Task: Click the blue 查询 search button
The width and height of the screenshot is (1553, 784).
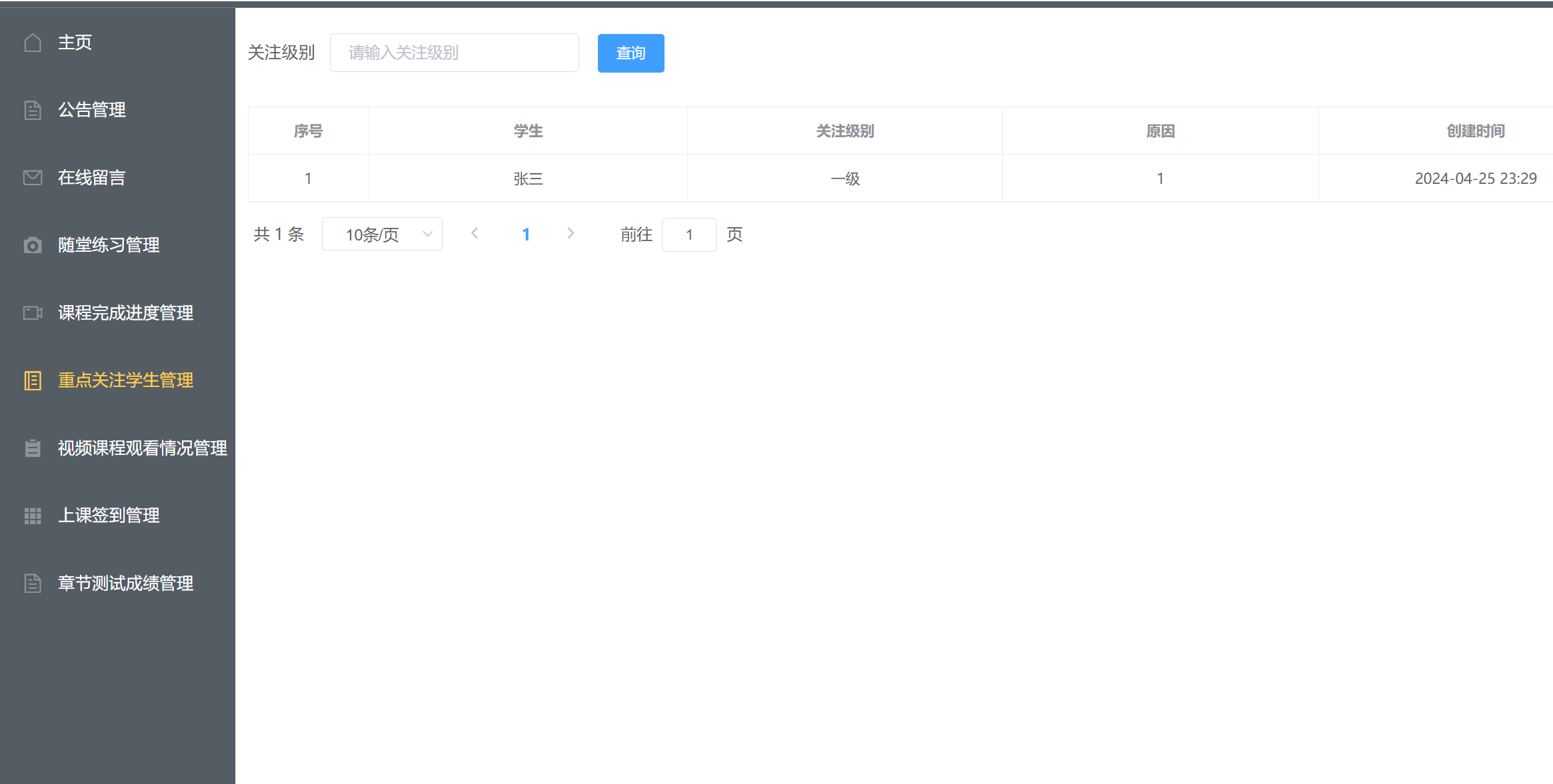Action: coord(630,53)
